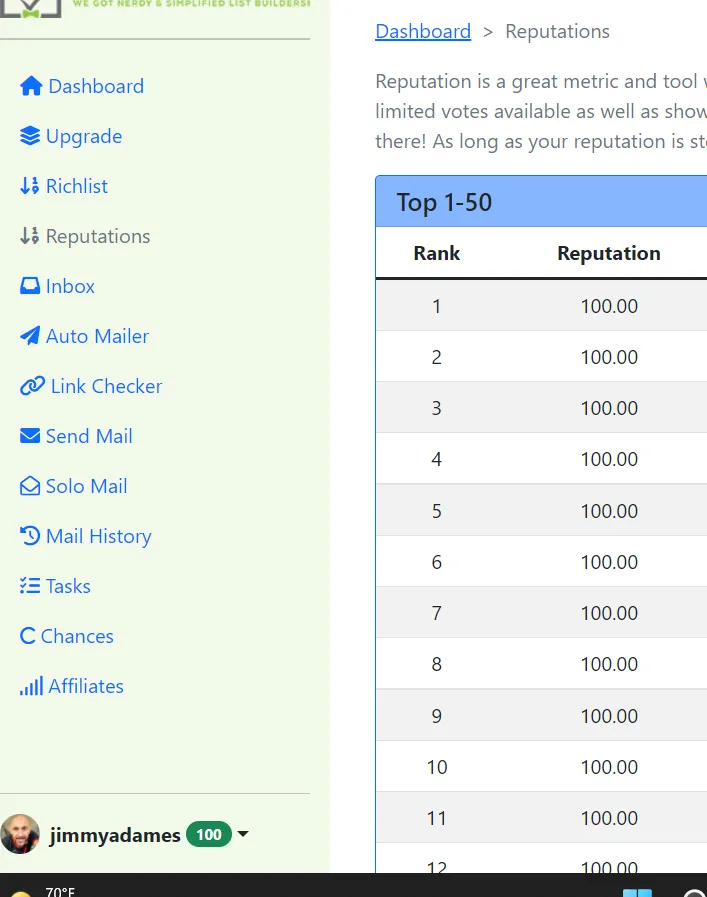Click the Dashboard home icon
This screenshot has width=707, height=897.
tap(31, 86)
